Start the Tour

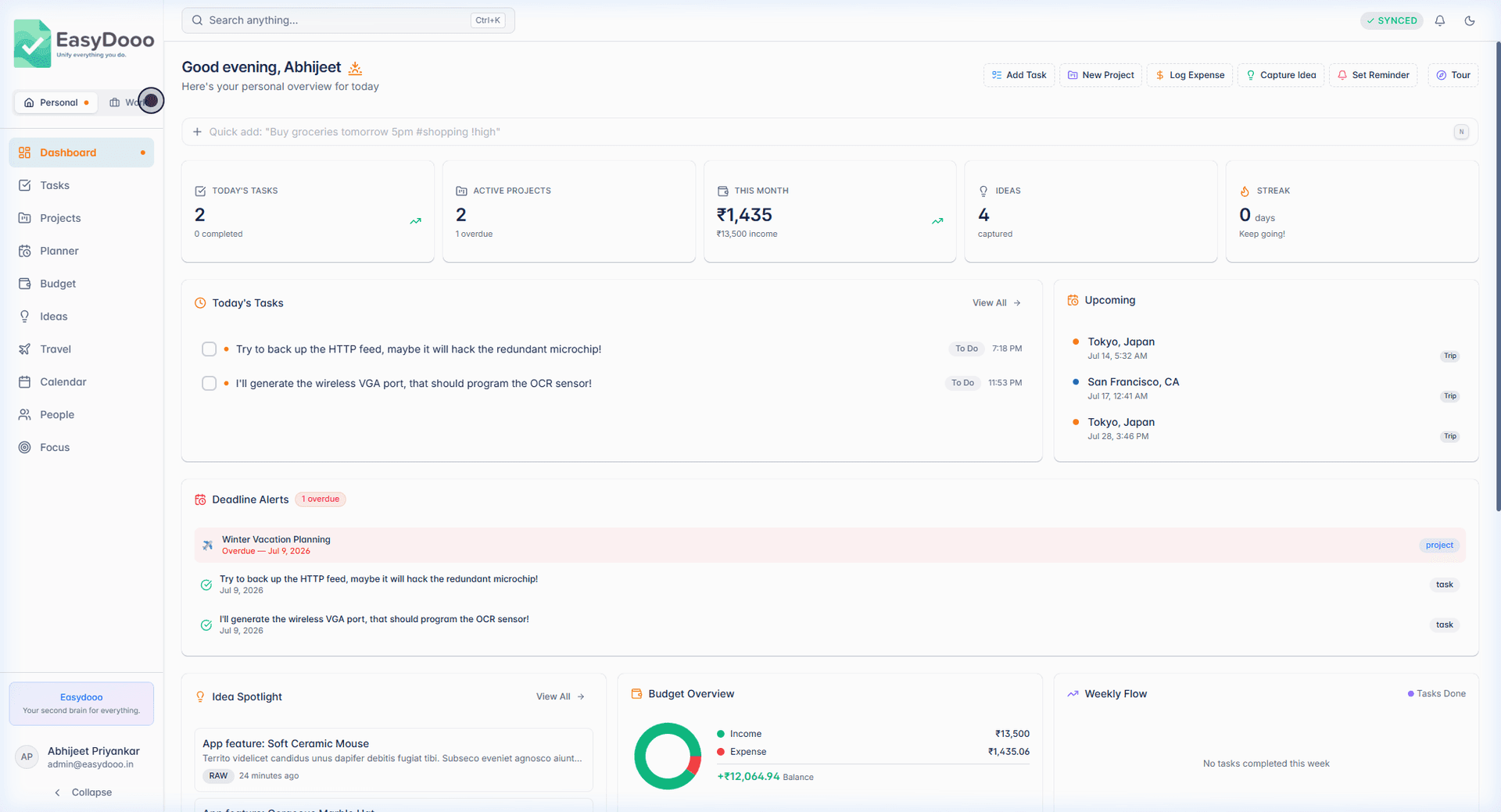pyautogui.click(x=1453, y=75)
